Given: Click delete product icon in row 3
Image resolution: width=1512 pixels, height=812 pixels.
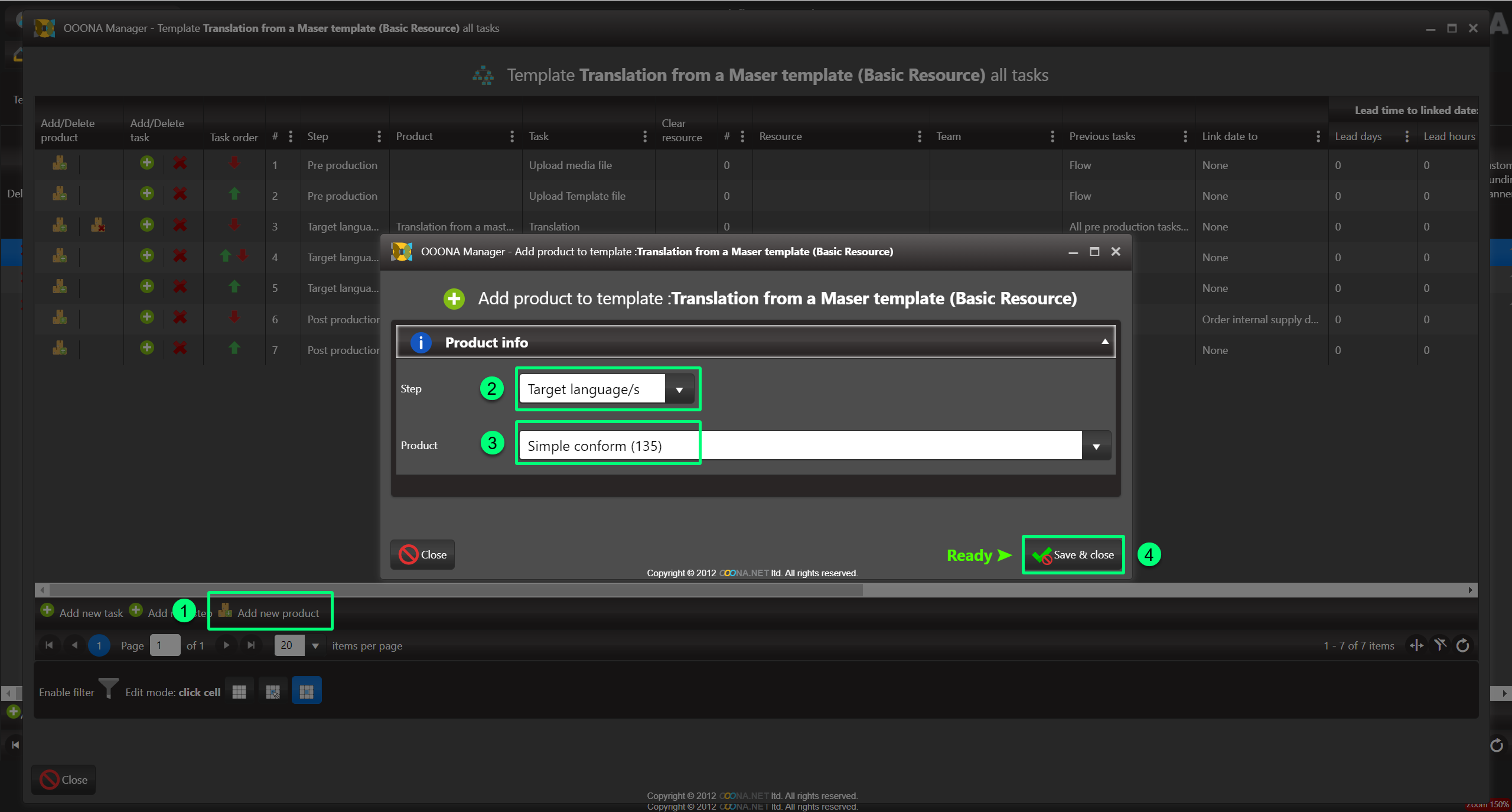Looking at the screenshot, I should (98, 225).
